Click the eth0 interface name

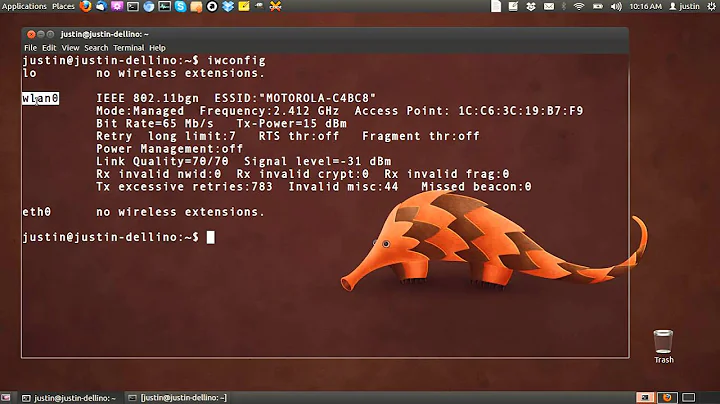click(x=37, y=212)
